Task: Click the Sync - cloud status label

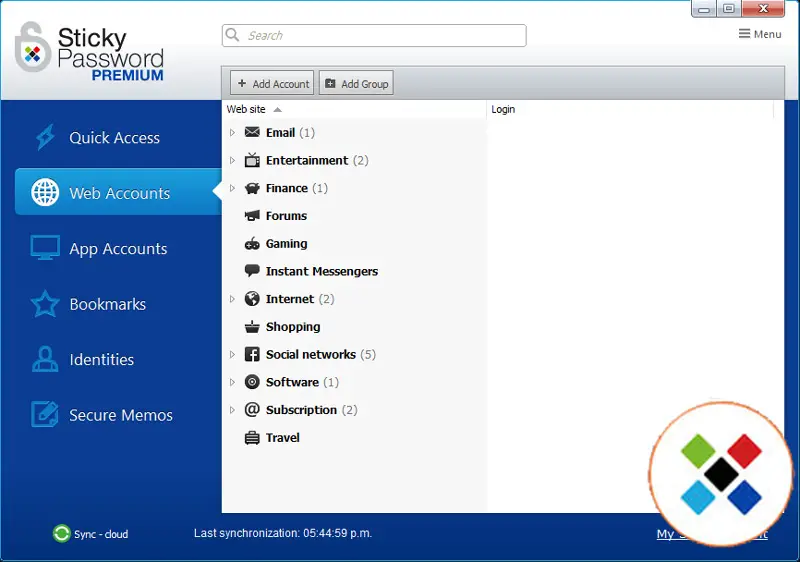Action: point(101,534)
